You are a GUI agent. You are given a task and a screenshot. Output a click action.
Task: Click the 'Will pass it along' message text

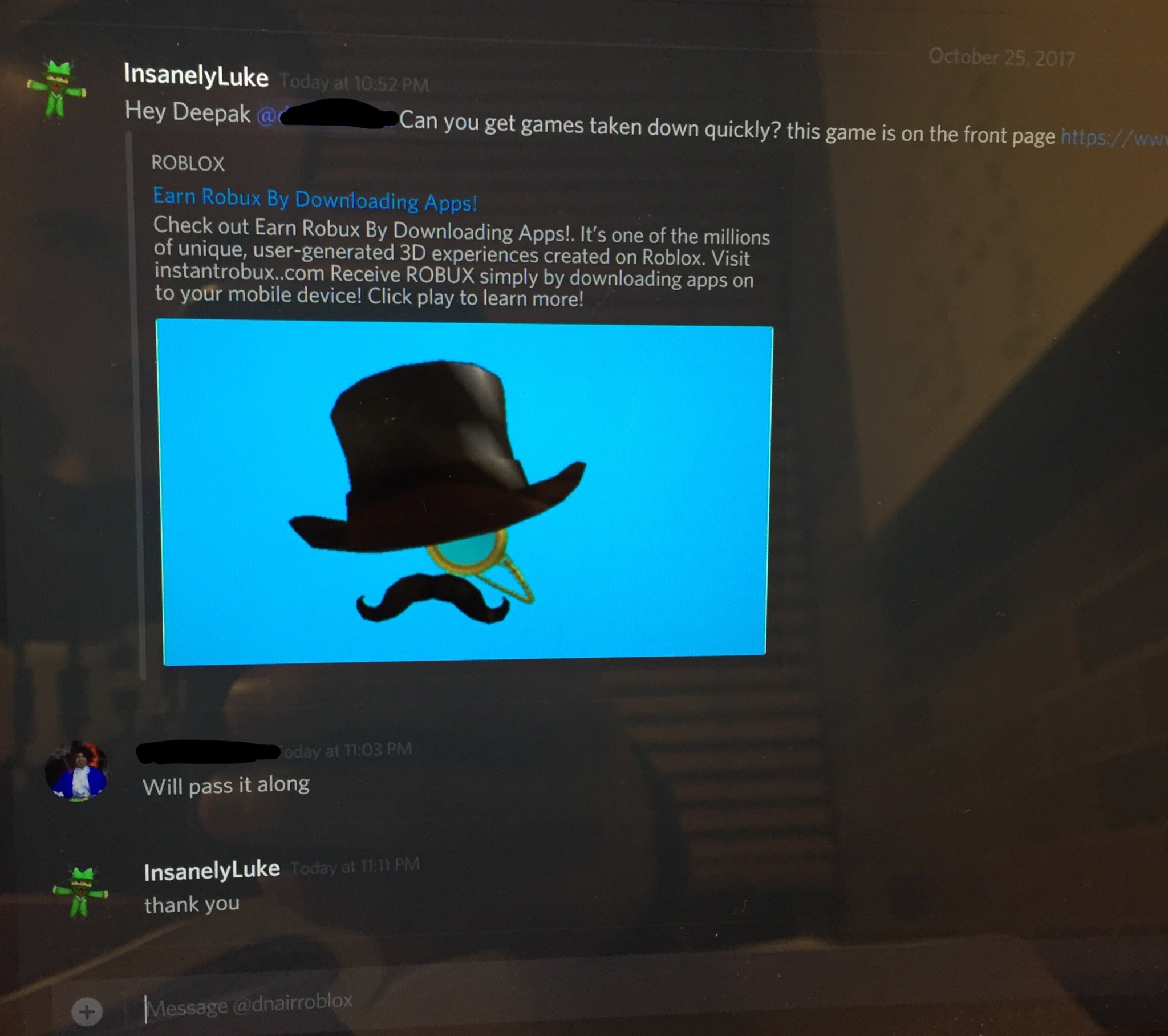click(226, 785)
